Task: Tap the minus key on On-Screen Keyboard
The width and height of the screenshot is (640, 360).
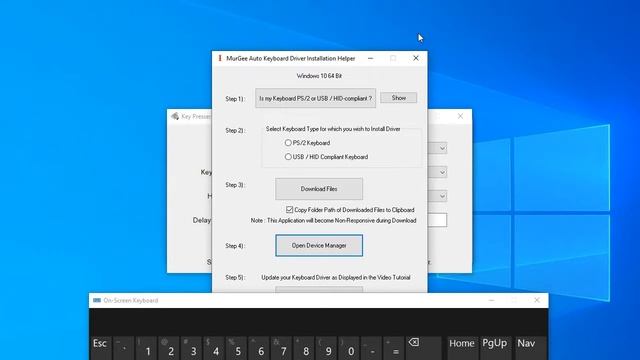Action: pyautogui.click(x=371, y=348)
